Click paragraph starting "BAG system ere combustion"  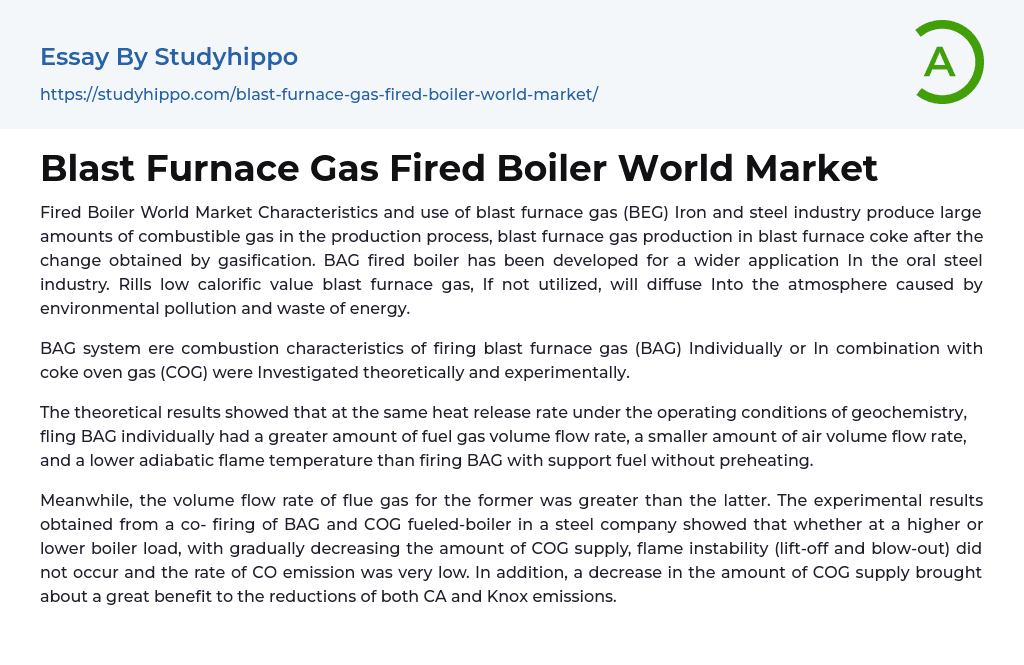click(x=511, y=360)
